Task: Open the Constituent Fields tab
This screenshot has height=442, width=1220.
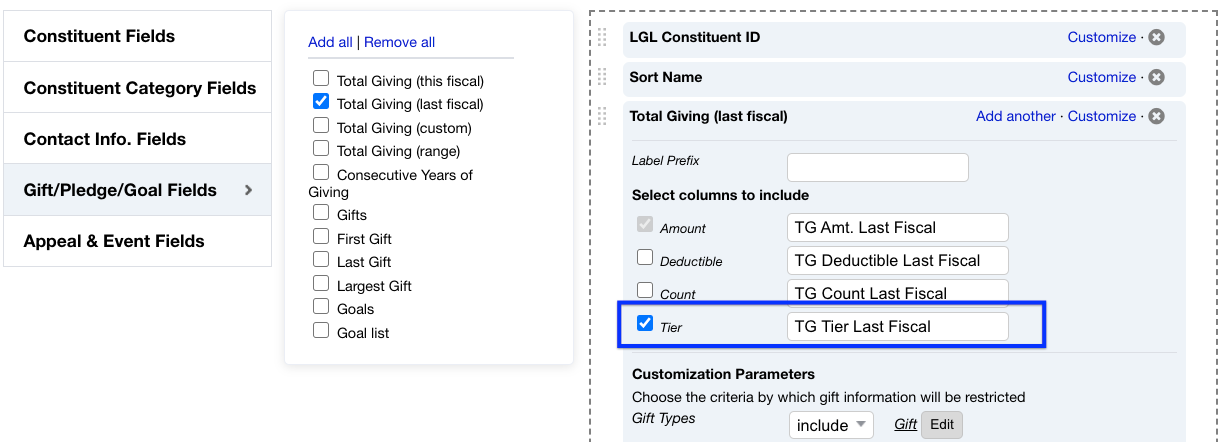Action: point(137,37)
